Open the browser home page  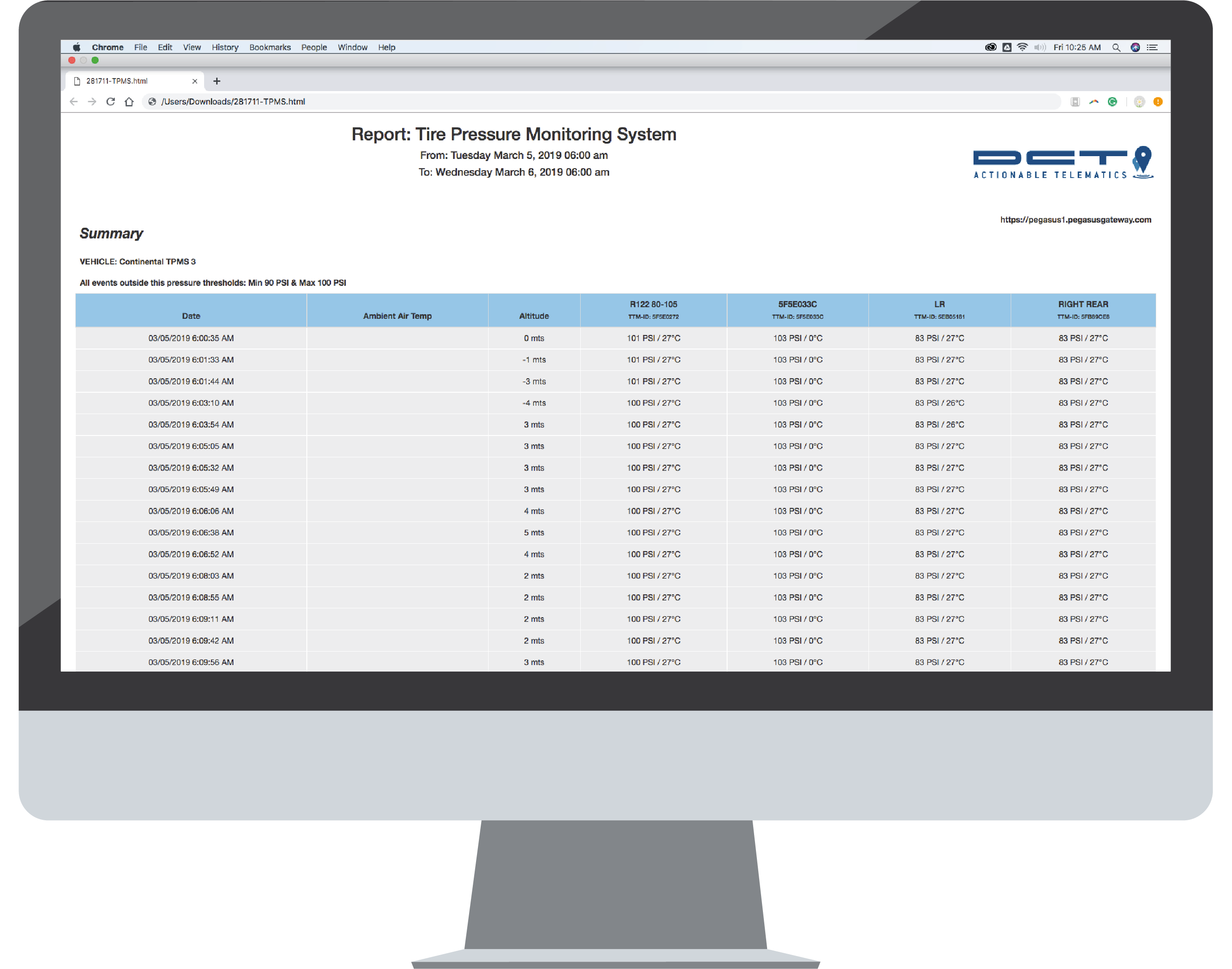(x=129, y=102)
